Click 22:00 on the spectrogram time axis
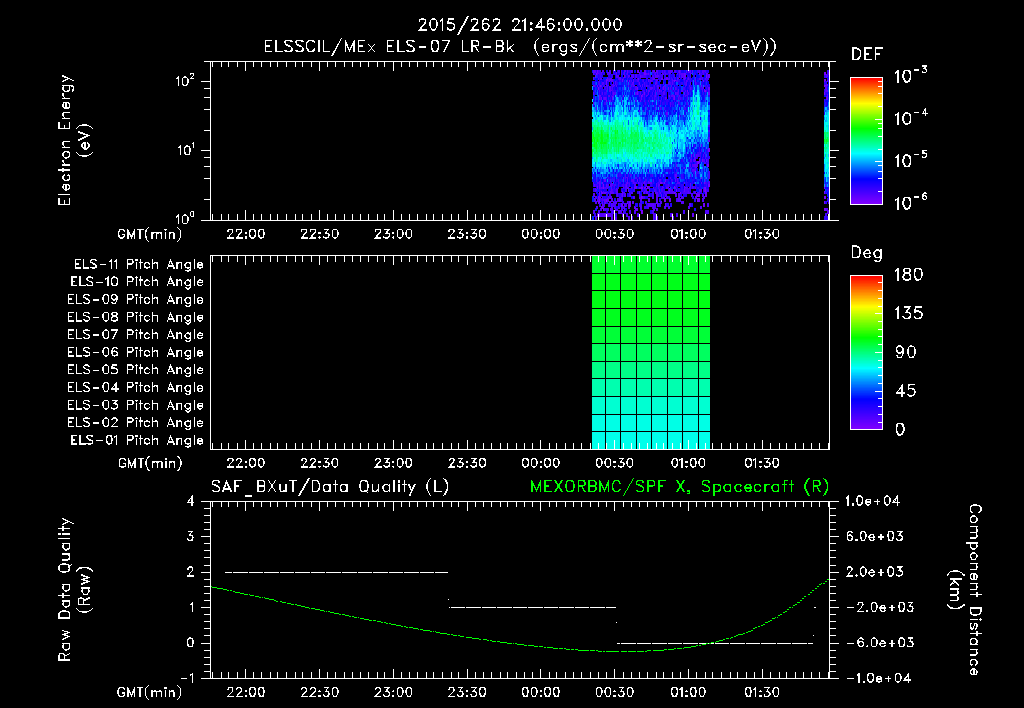 246,234
